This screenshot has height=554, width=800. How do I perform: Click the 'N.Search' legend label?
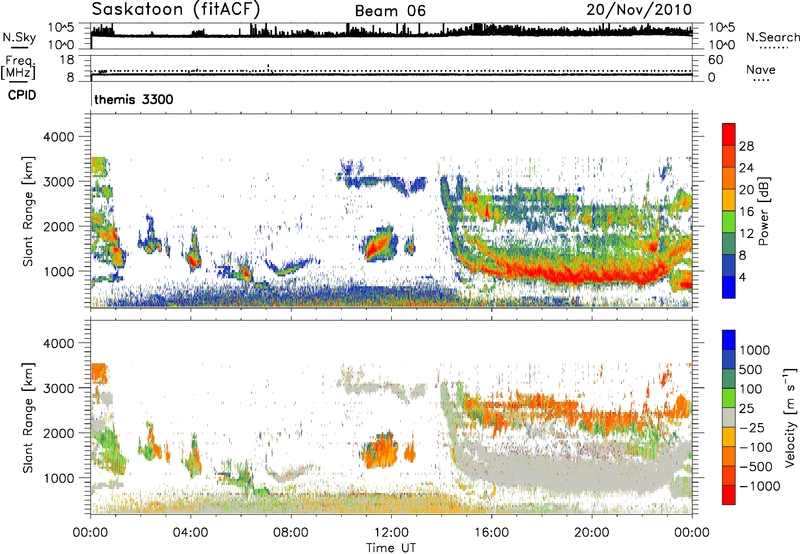(772, 37)
